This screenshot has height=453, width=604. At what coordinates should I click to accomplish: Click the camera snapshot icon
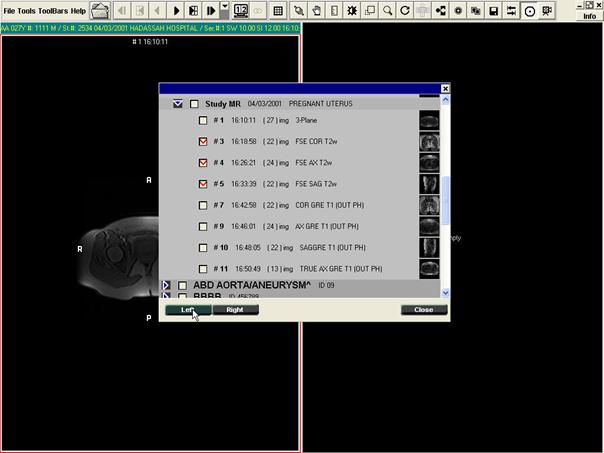[476, 11]
